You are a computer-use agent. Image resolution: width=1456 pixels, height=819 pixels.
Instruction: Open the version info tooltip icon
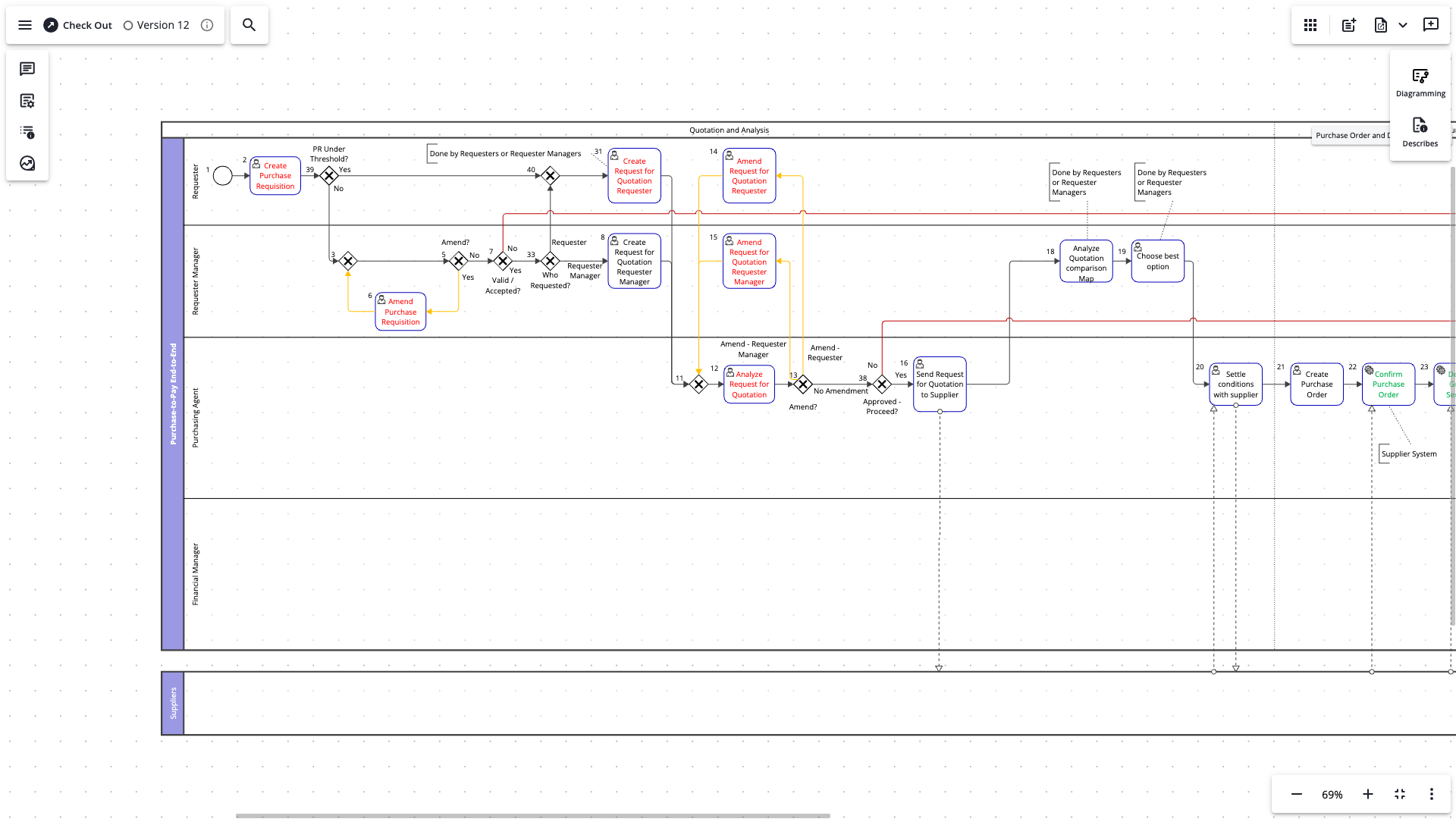pyautogui.click(x=207, y=24)
